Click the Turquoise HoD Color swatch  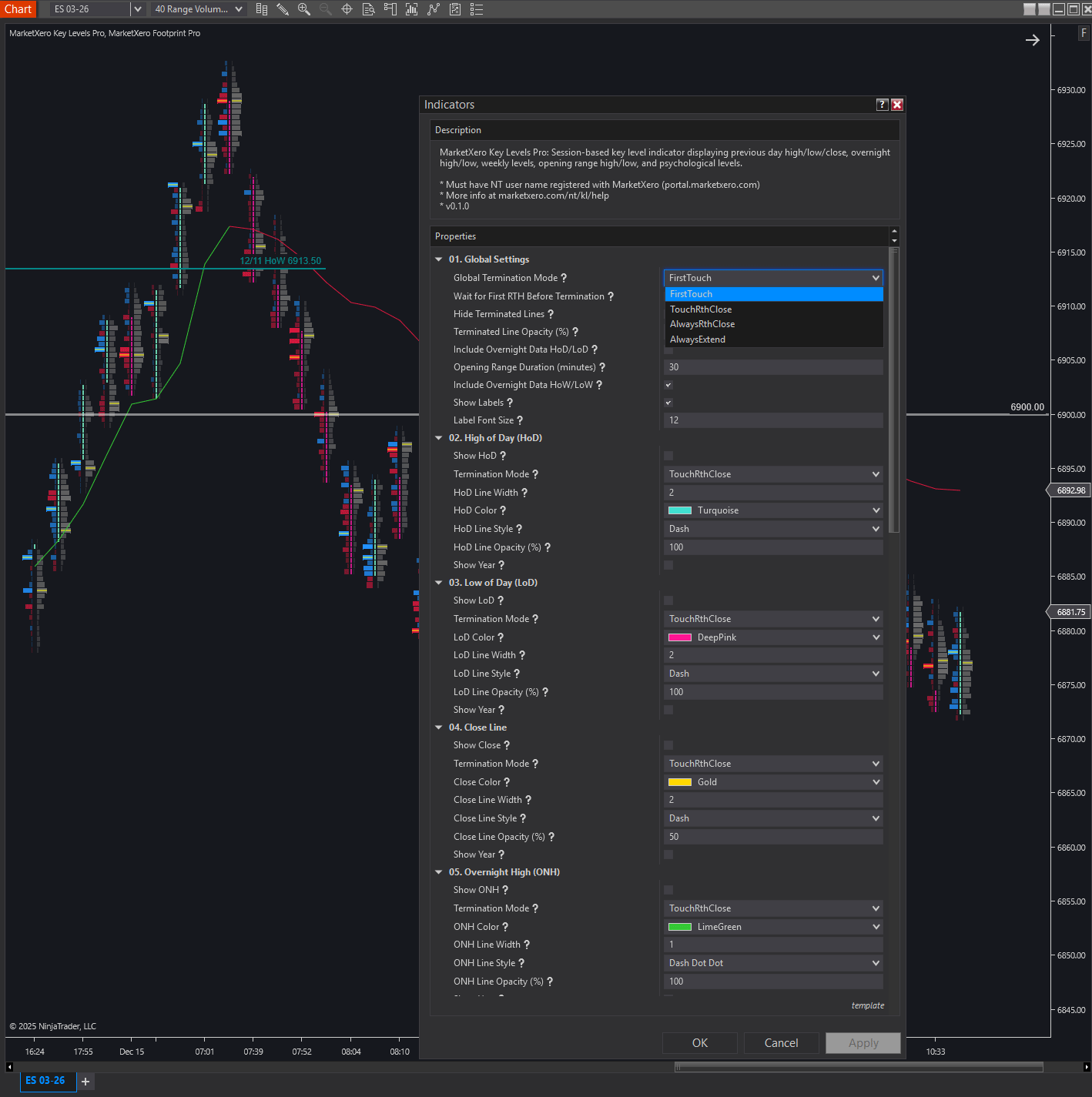pyautogui.click(x=680, y=510)
